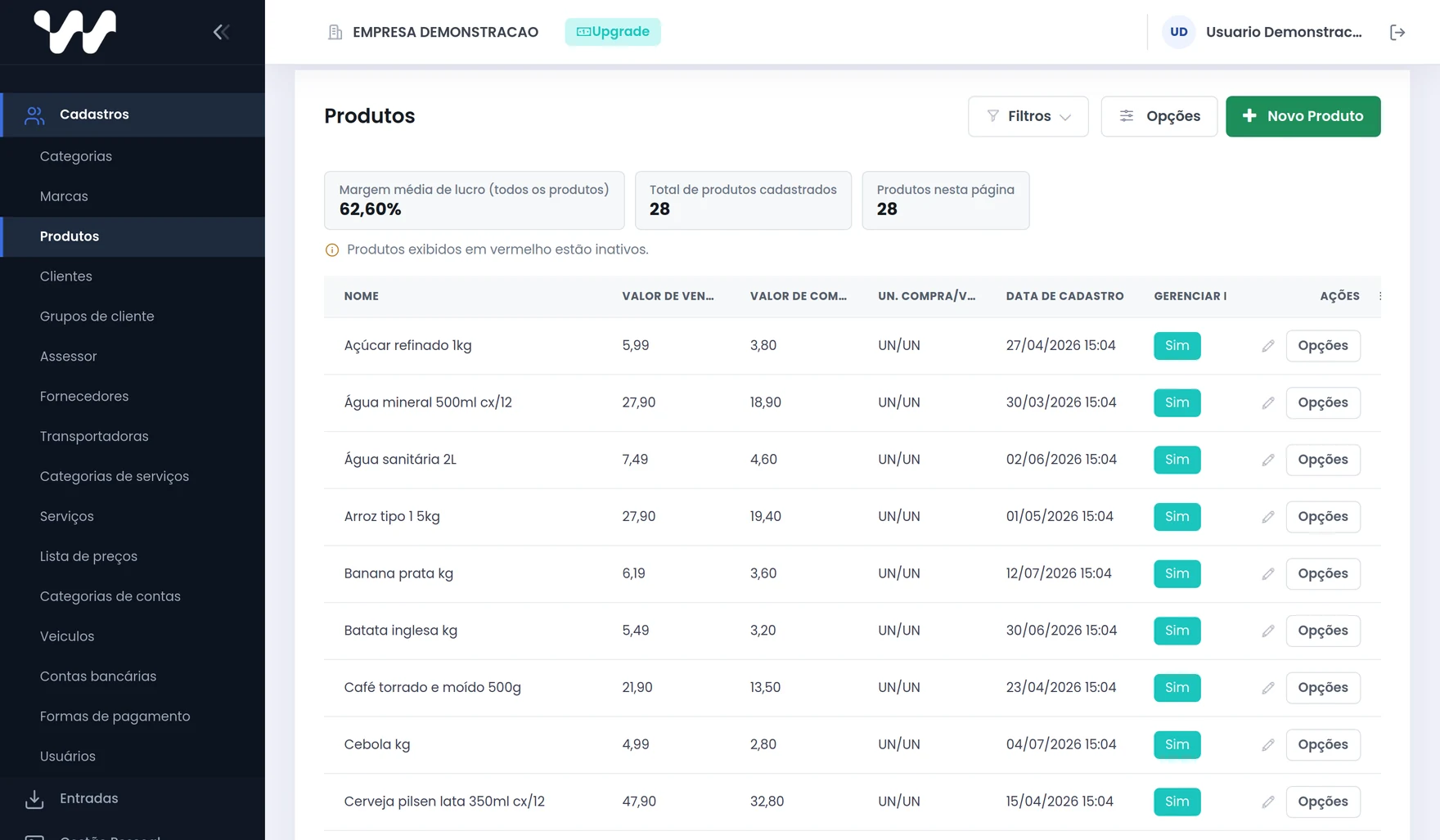The height and width of the screenshot is (840, 1440).
Task: Edit Açúcar refinado 1kg with pencil icon
Action: click(1268, 346)
